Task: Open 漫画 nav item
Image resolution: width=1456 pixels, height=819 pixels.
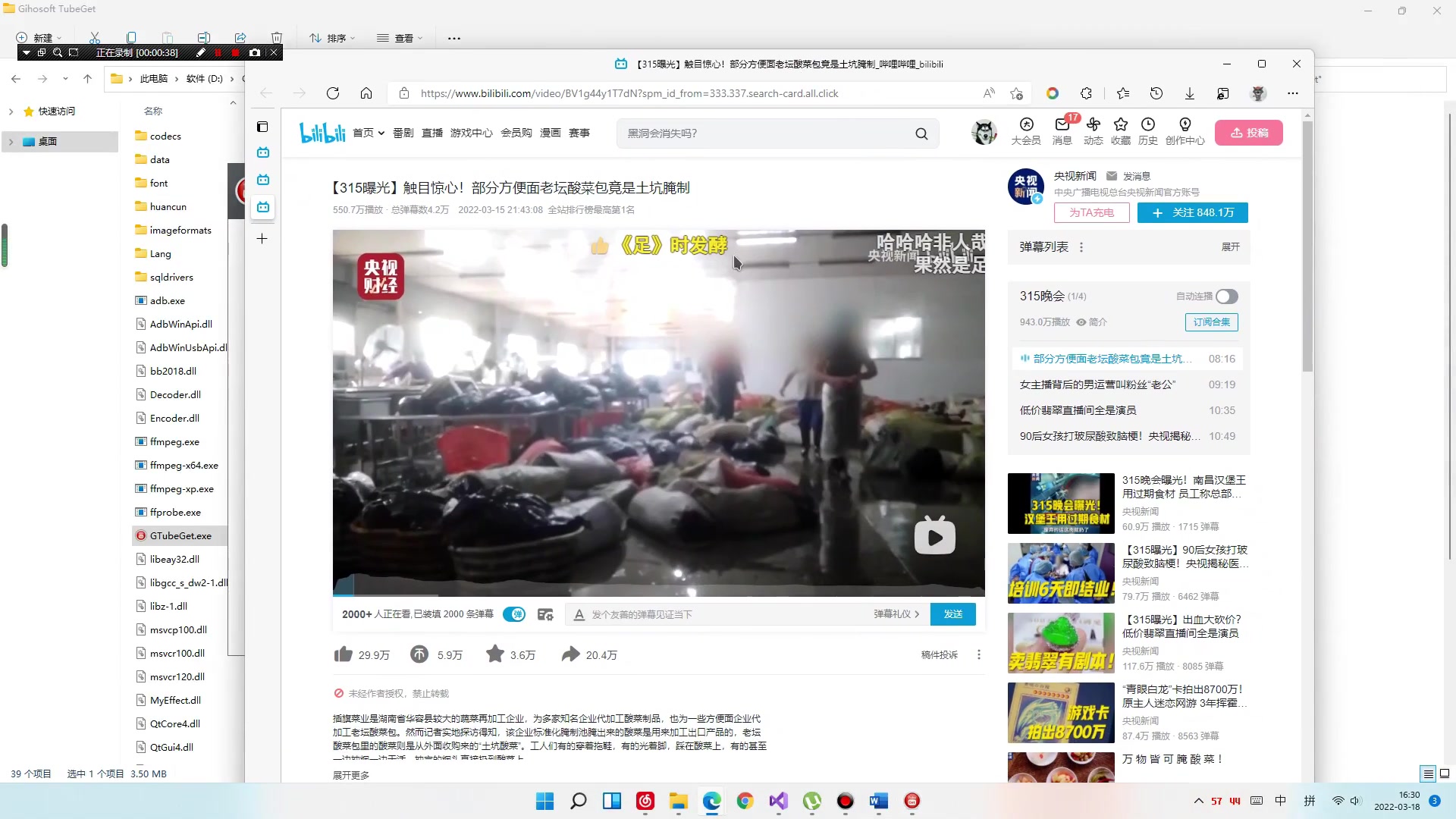Action: (551, 133)
